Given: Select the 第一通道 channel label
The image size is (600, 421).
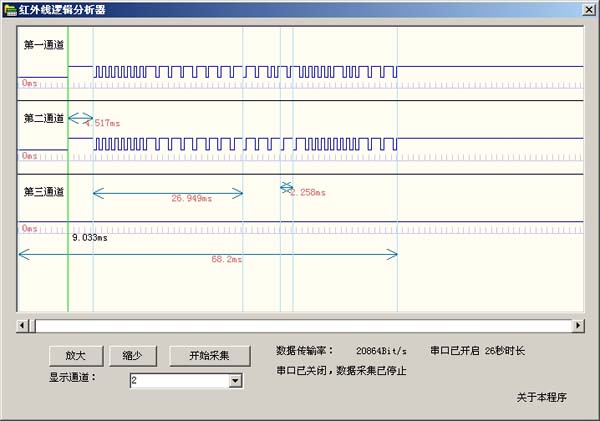Looking at the screenshot, I should (44, 45).
